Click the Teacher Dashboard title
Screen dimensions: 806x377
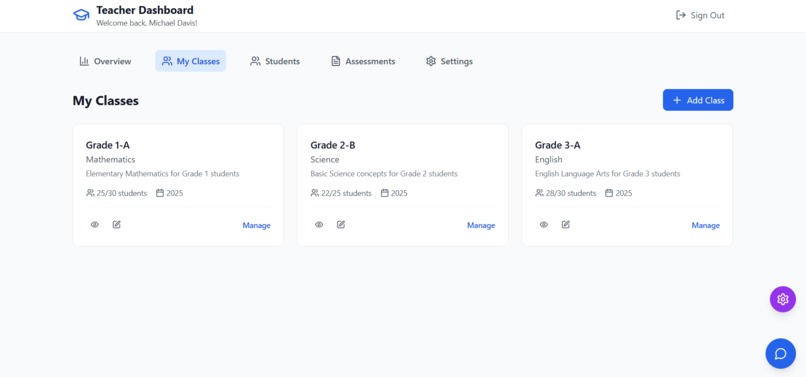click(x=145, y=10)
